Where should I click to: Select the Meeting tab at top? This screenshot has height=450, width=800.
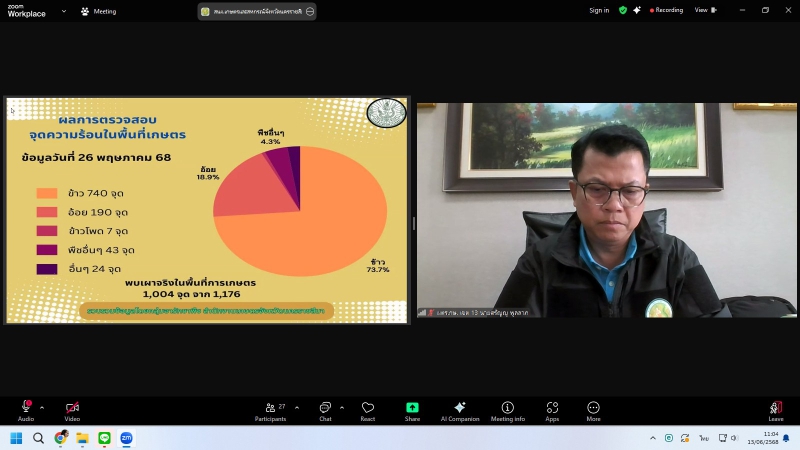99,11
